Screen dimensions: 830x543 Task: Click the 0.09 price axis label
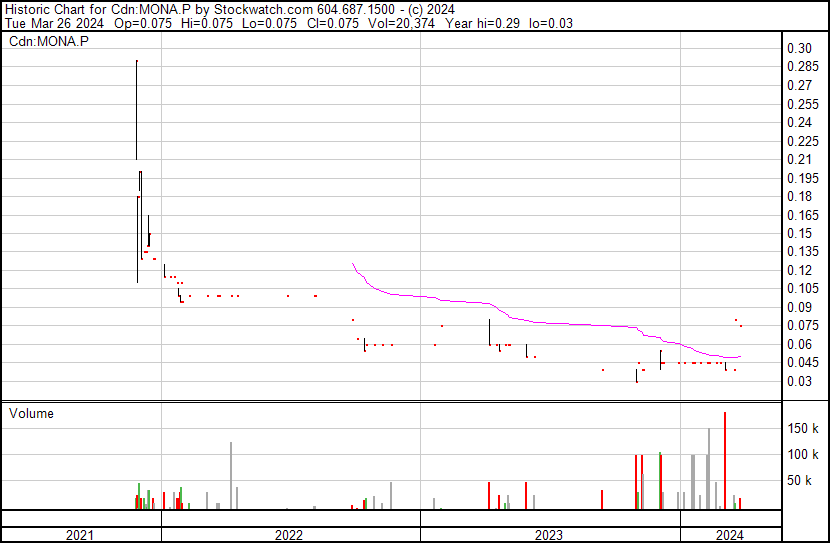(x=799, y=307)
